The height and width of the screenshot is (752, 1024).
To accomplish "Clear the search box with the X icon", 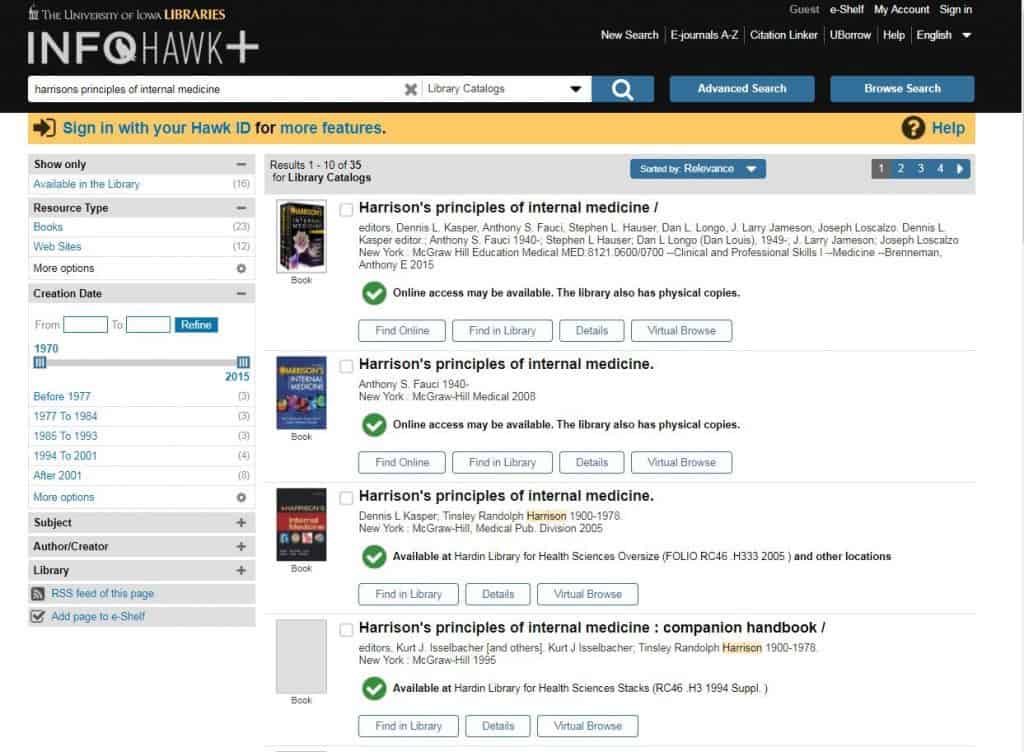I will pos(410,89).
